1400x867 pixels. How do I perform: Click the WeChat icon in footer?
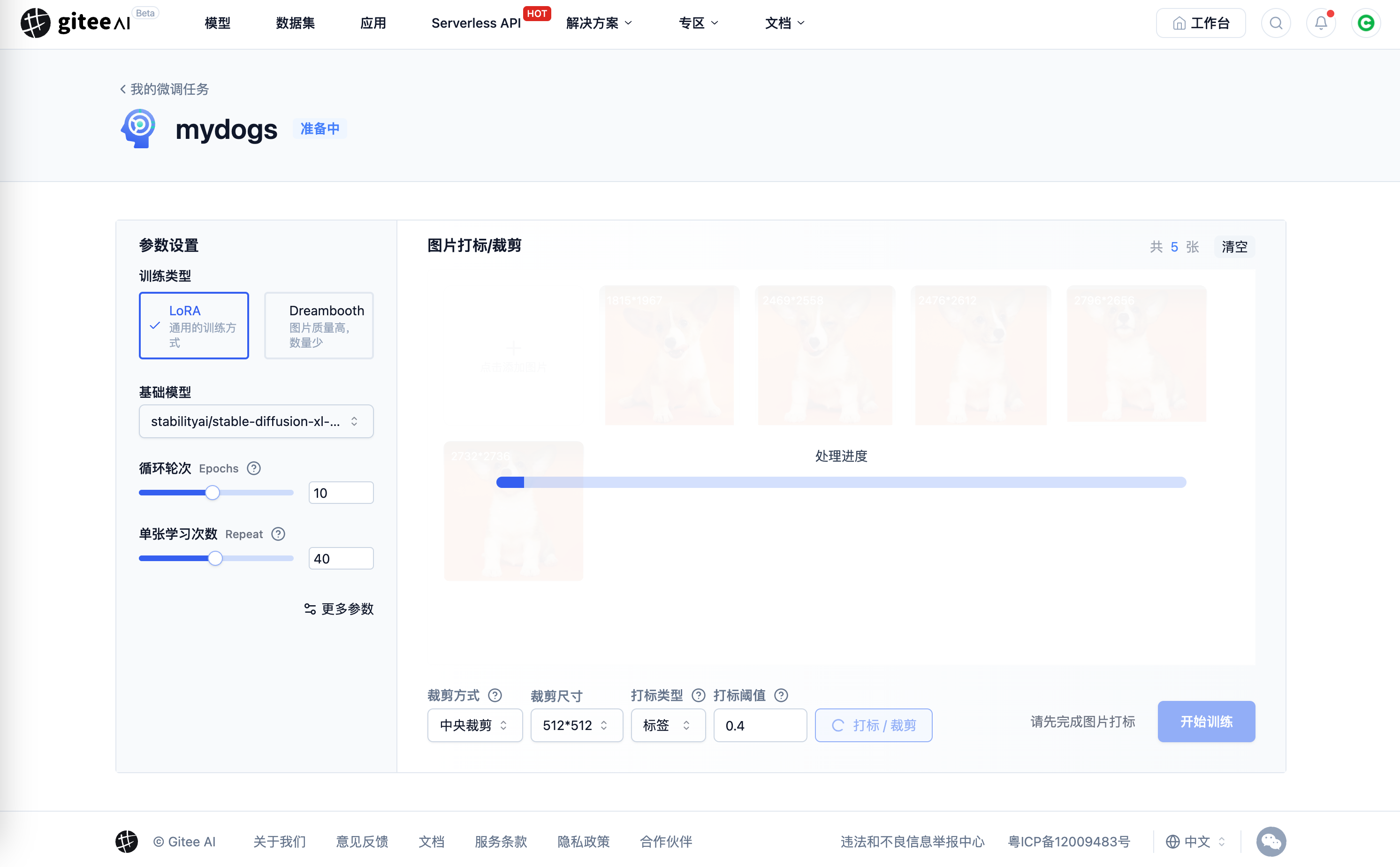click(x=1271, y=841)
